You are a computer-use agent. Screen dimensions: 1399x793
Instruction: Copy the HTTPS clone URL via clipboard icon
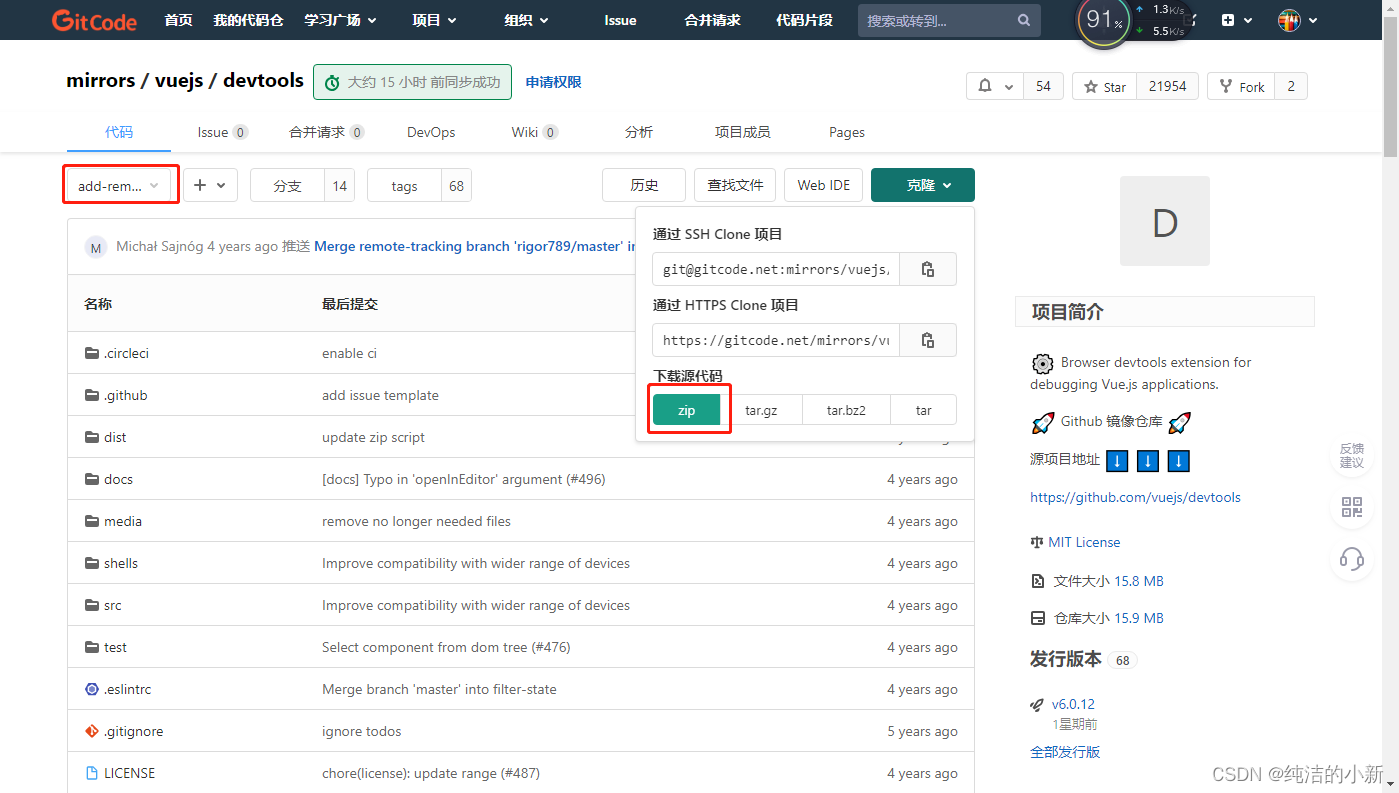(x=927, y=339)
